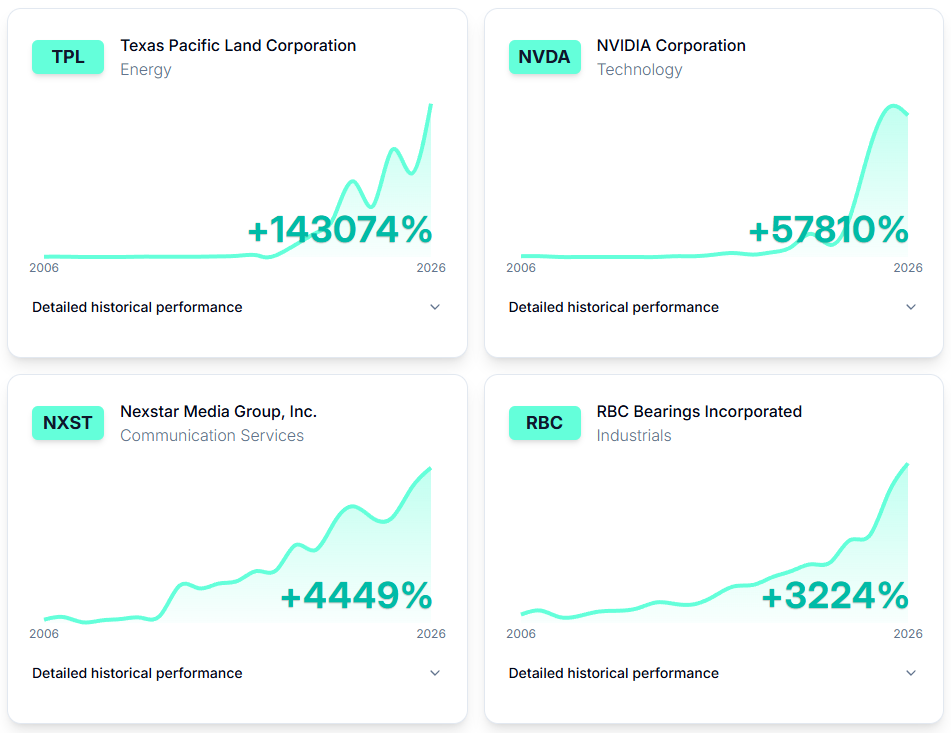Click the RBC Bearings Incorporated title
This screenshot has height=733, width=951.
point(699,412)
